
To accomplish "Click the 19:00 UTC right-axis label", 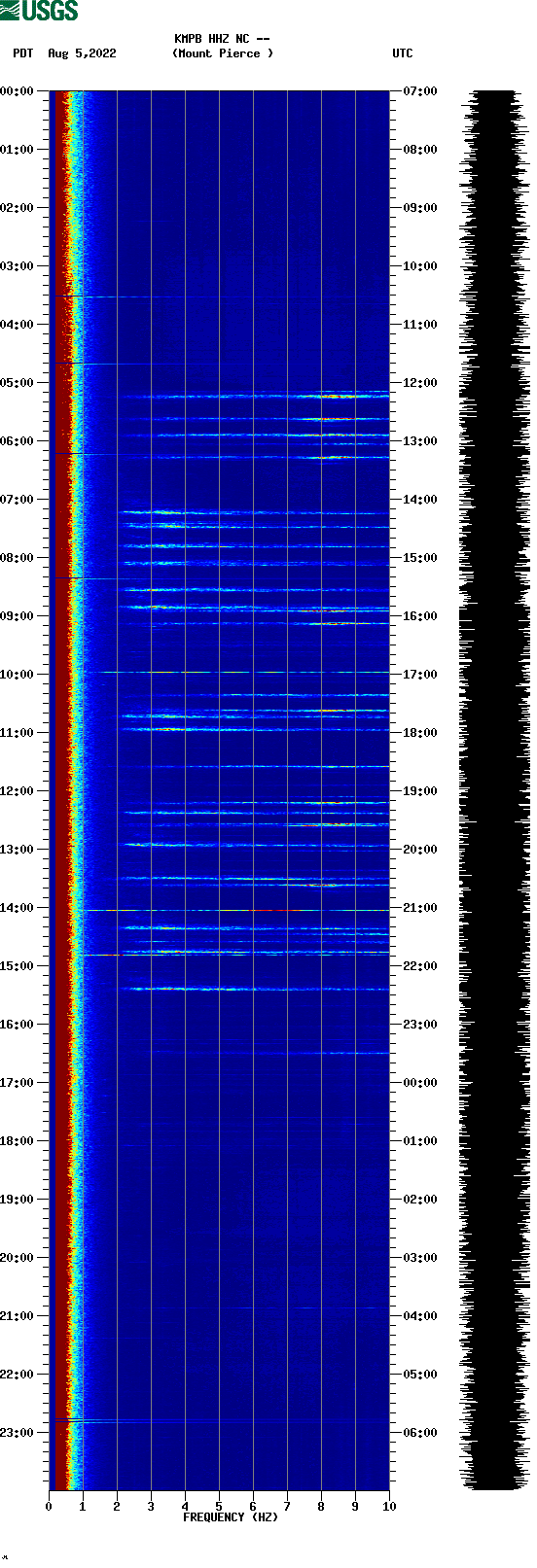I will pyautogui.click(x=420, y=791).
